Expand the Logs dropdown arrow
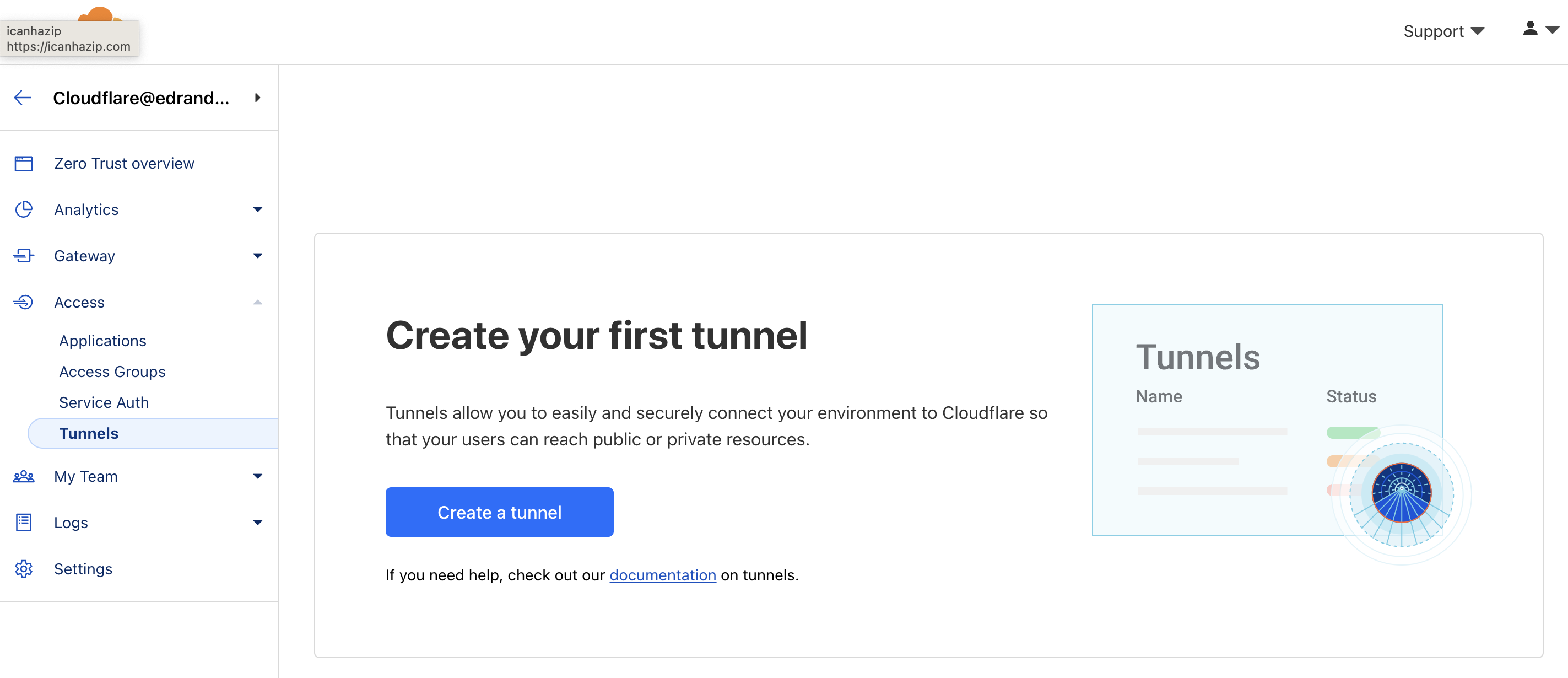Image resolution: width=1568 pixels, height=678 pixels. click(x=257, y=522)
